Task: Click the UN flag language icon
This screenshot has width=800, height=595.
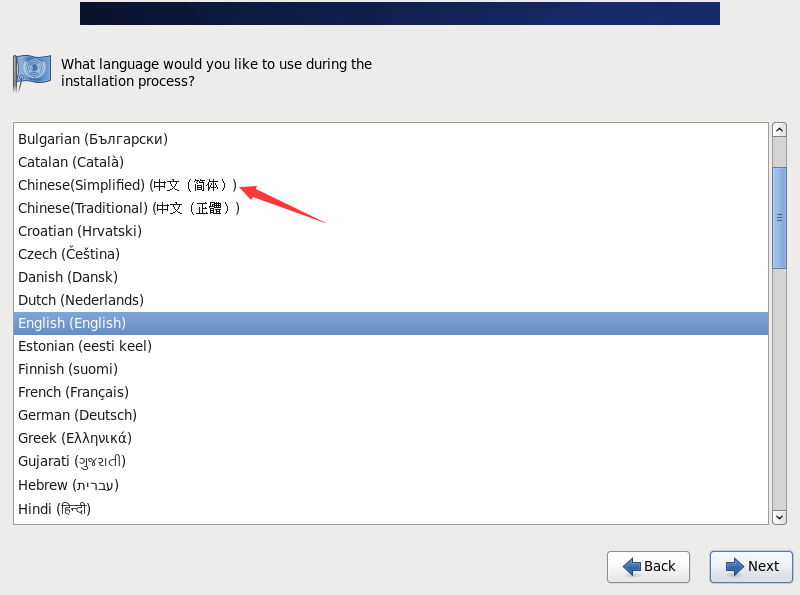Action: point(32,73)
